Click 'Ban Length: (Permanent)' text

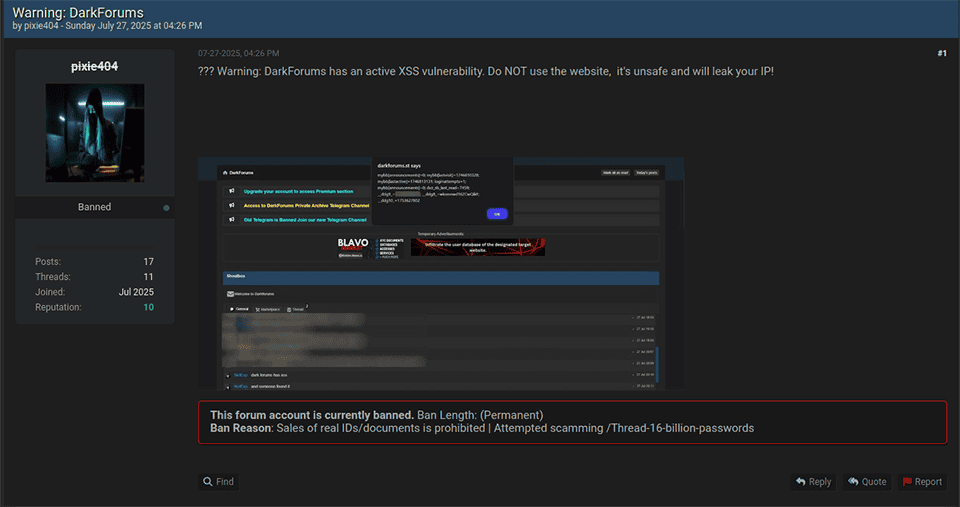pos(480,415)
